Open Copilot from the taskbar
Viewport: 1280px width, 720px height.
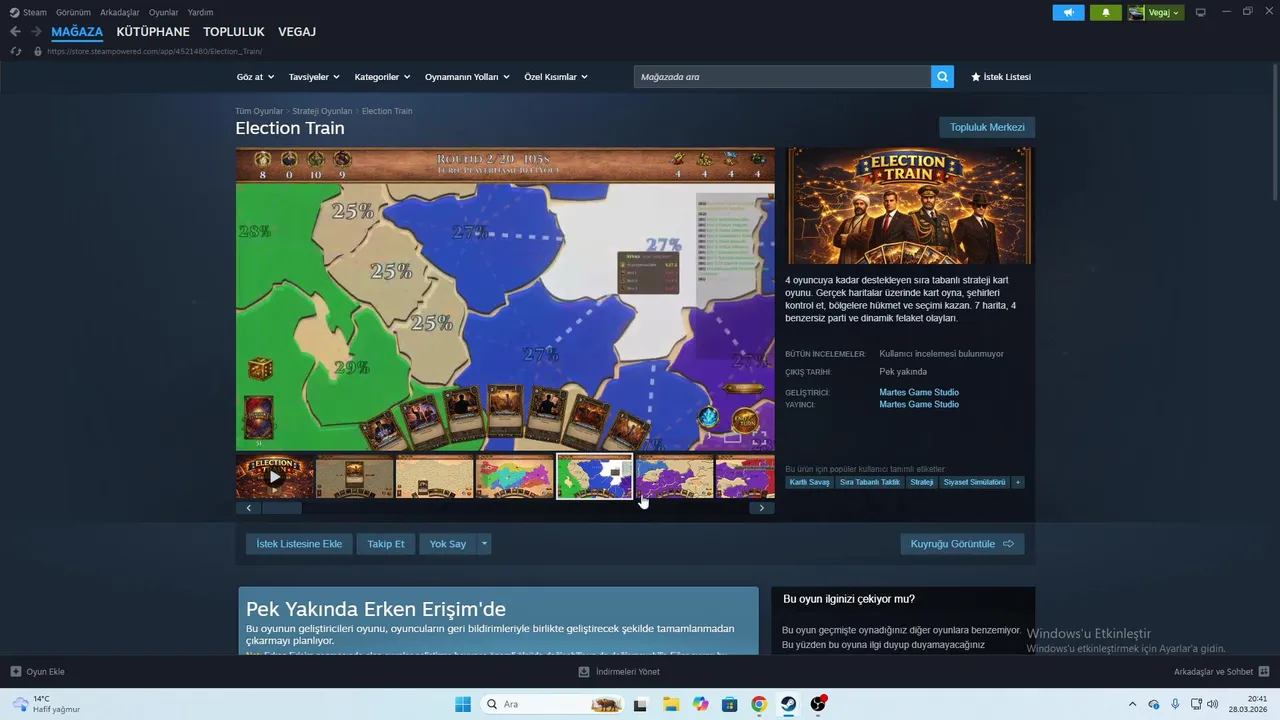pyautogui.click(x=700, y=704)
